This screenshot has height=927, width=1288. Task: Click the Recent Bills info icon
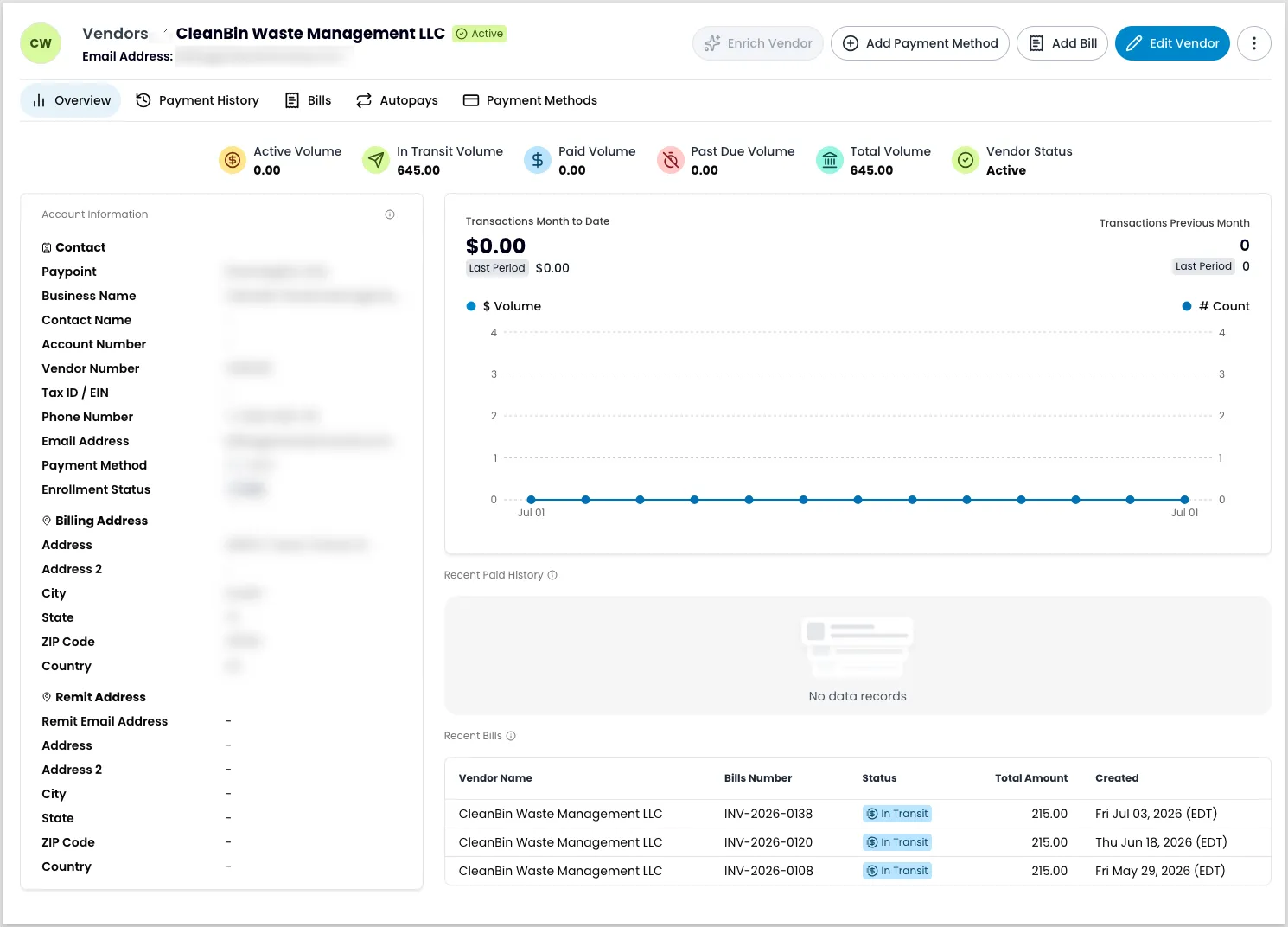511,736
